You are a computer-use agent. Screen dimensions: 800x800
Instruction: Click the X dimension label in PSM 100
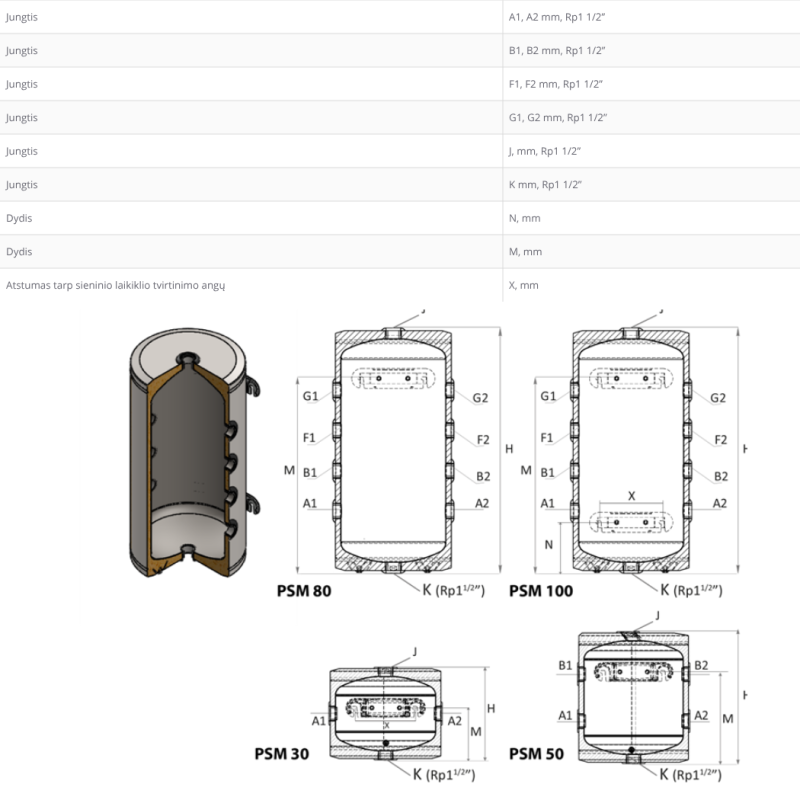click(x=632, y=496)
